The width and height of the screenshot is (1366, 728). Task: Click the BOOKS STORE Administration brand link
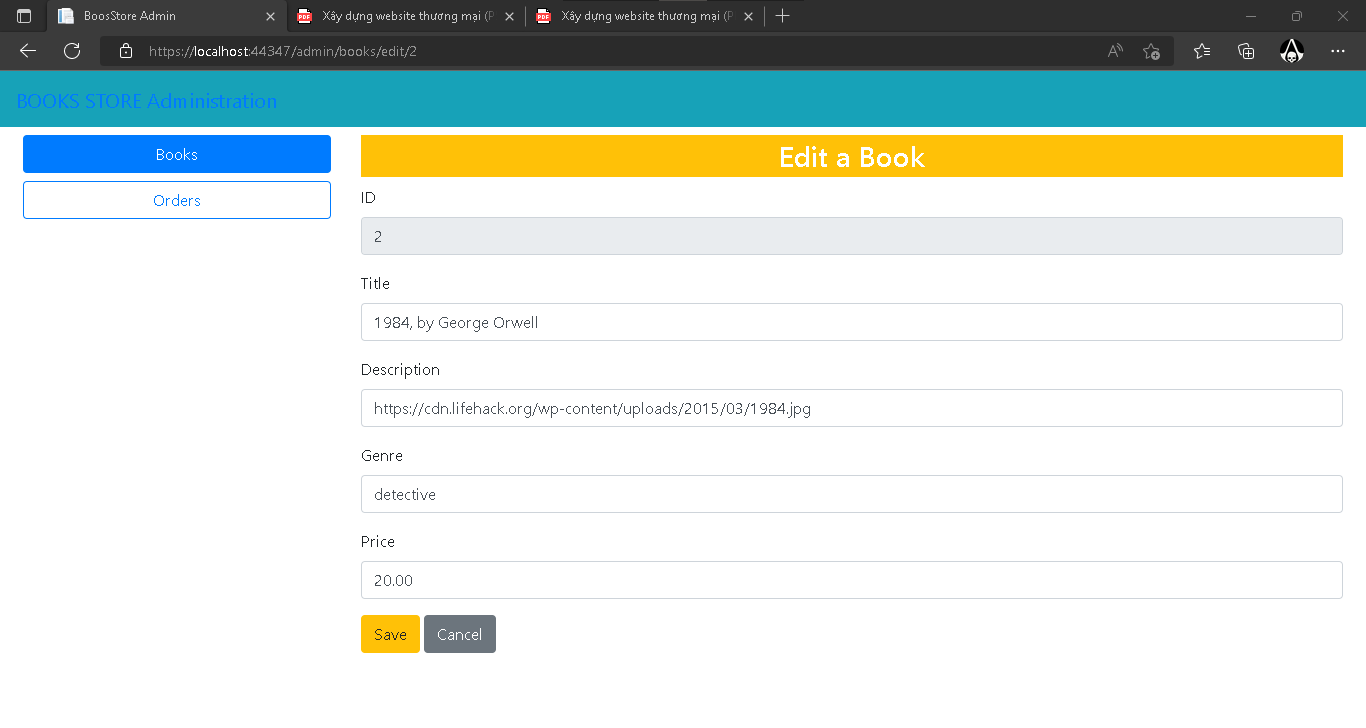(x=147, y=101)
